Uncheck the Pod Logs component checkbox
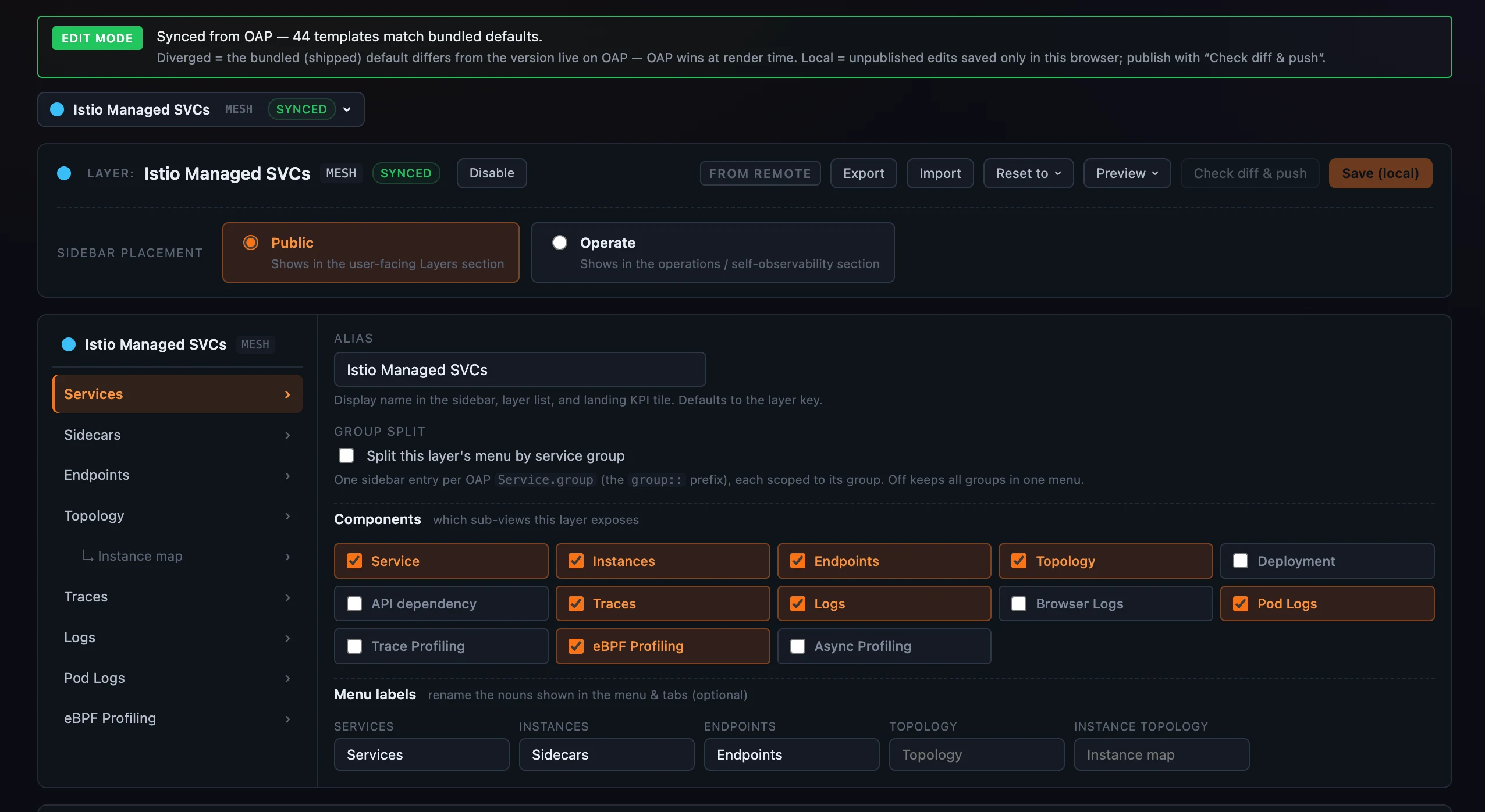1485x812 pixels. pos(1241,604)
